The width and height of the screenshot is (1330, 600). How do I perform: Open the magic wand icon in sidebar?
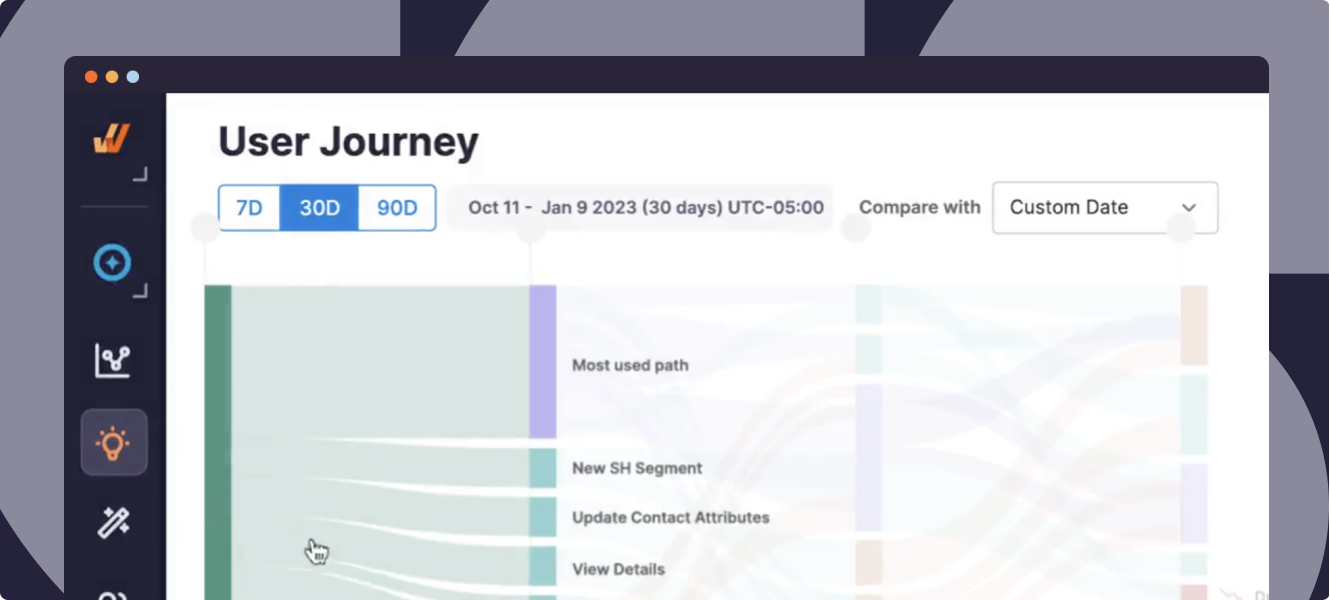(112, 522)
